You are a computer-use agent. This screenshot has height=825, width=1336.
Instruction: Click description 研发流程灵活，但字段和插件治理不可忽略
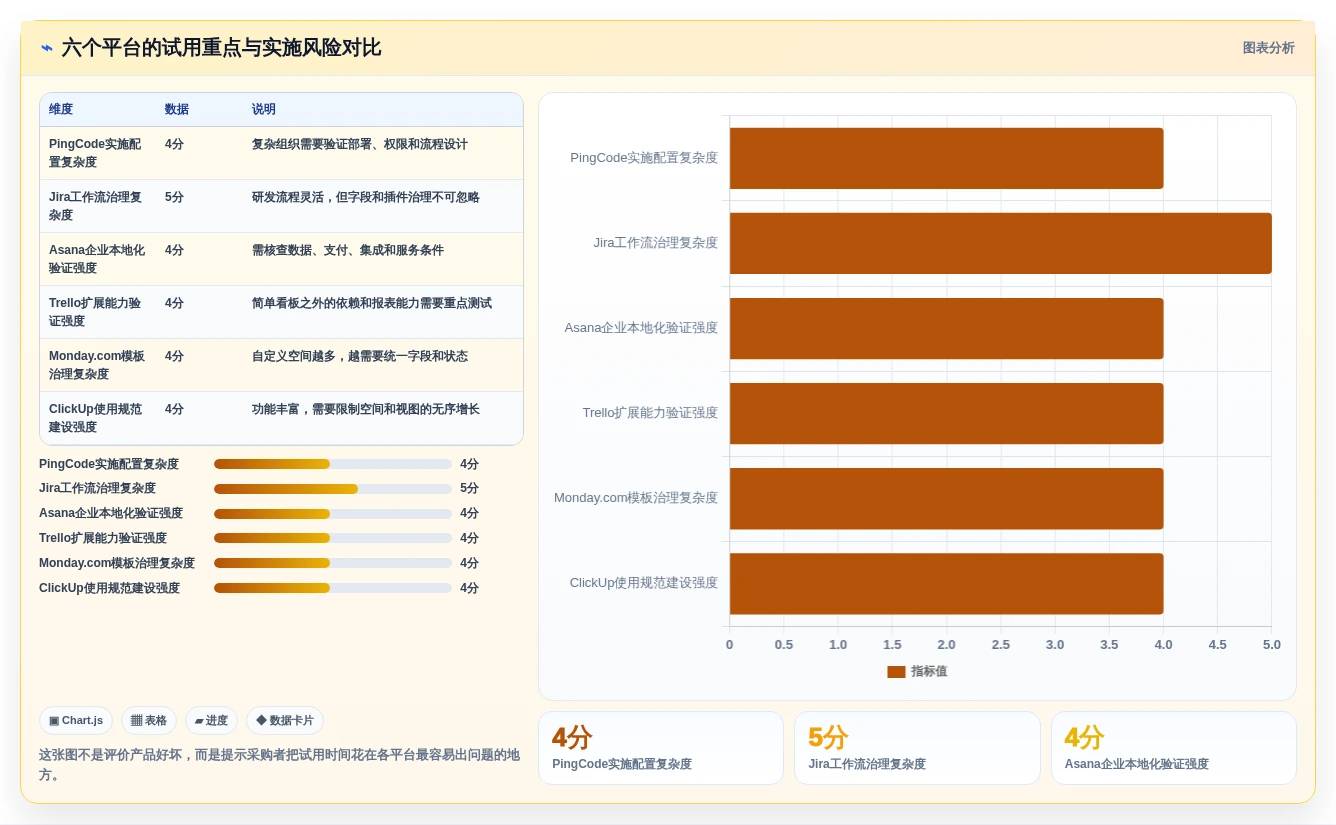[x=366, y=197]
